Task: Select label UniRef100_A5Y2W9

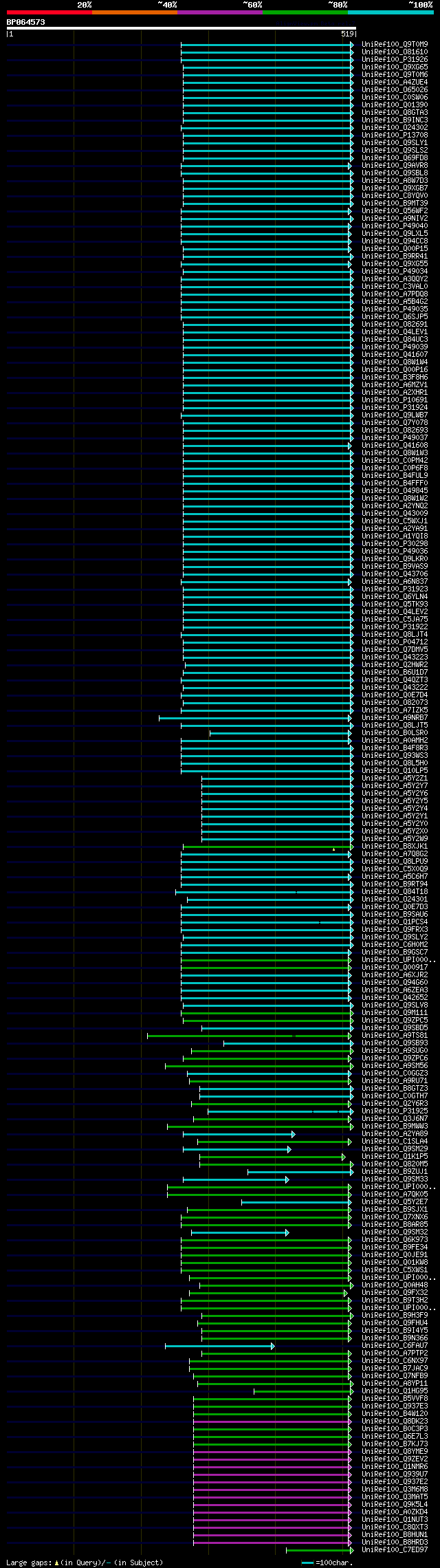Action: coord(395,838)
